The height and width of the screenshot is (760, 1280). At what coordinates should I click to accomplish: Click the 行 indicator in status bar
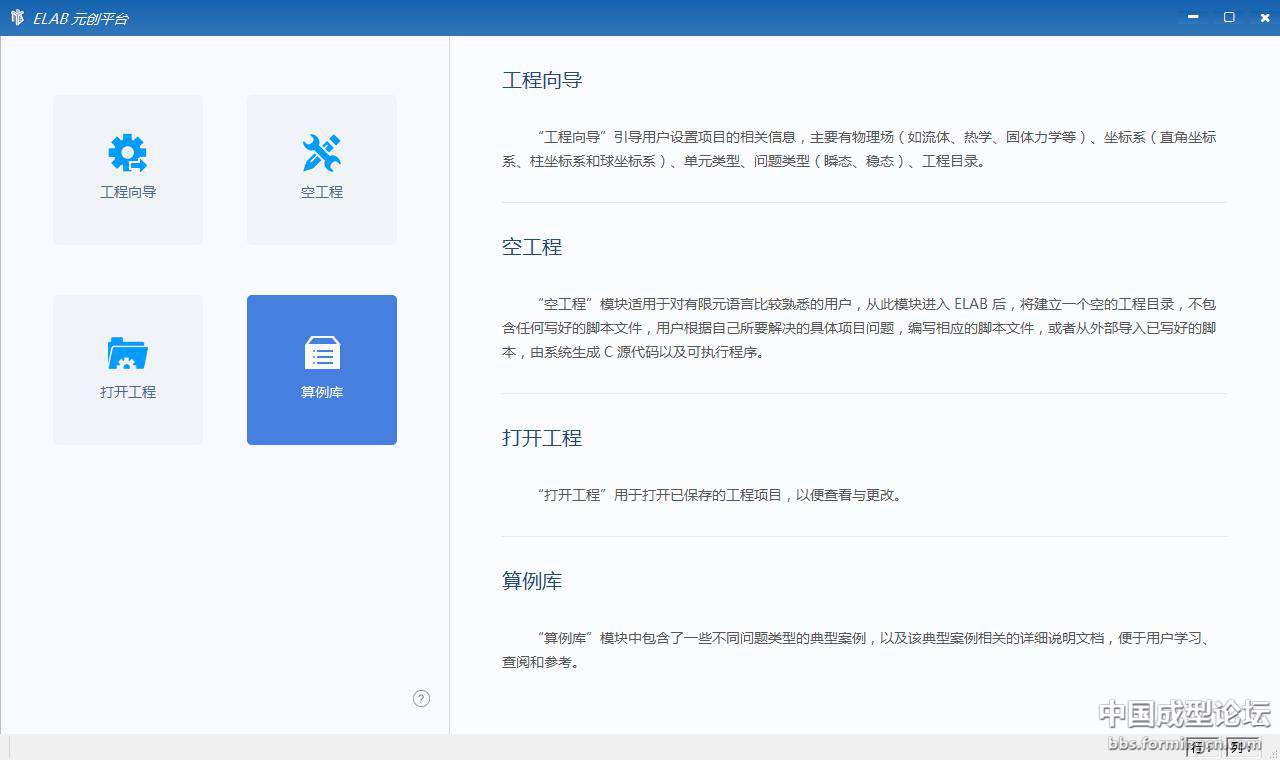click(x=1197, y=747)
